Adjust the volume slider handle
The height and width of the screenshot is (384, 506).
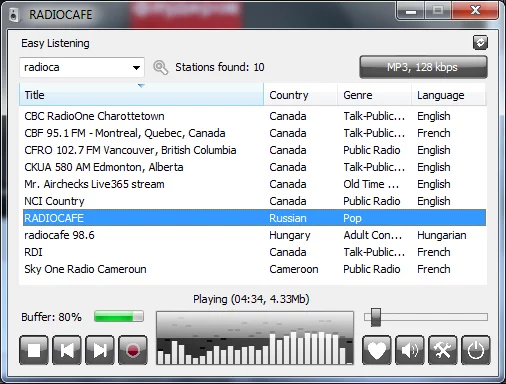[376, 317]
